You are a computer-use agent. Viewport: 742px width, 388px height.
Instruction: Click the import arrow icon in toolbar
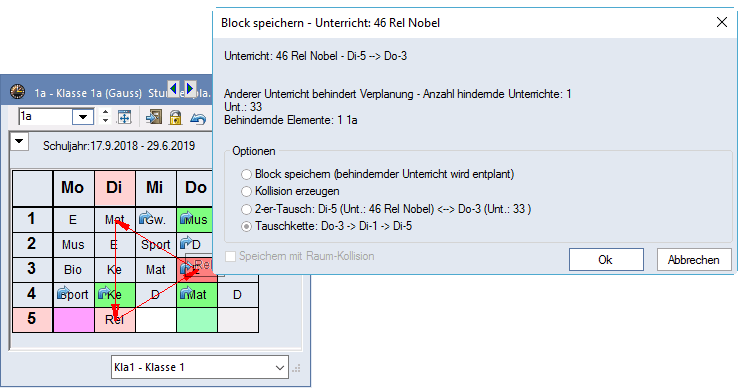click(153, 117)
